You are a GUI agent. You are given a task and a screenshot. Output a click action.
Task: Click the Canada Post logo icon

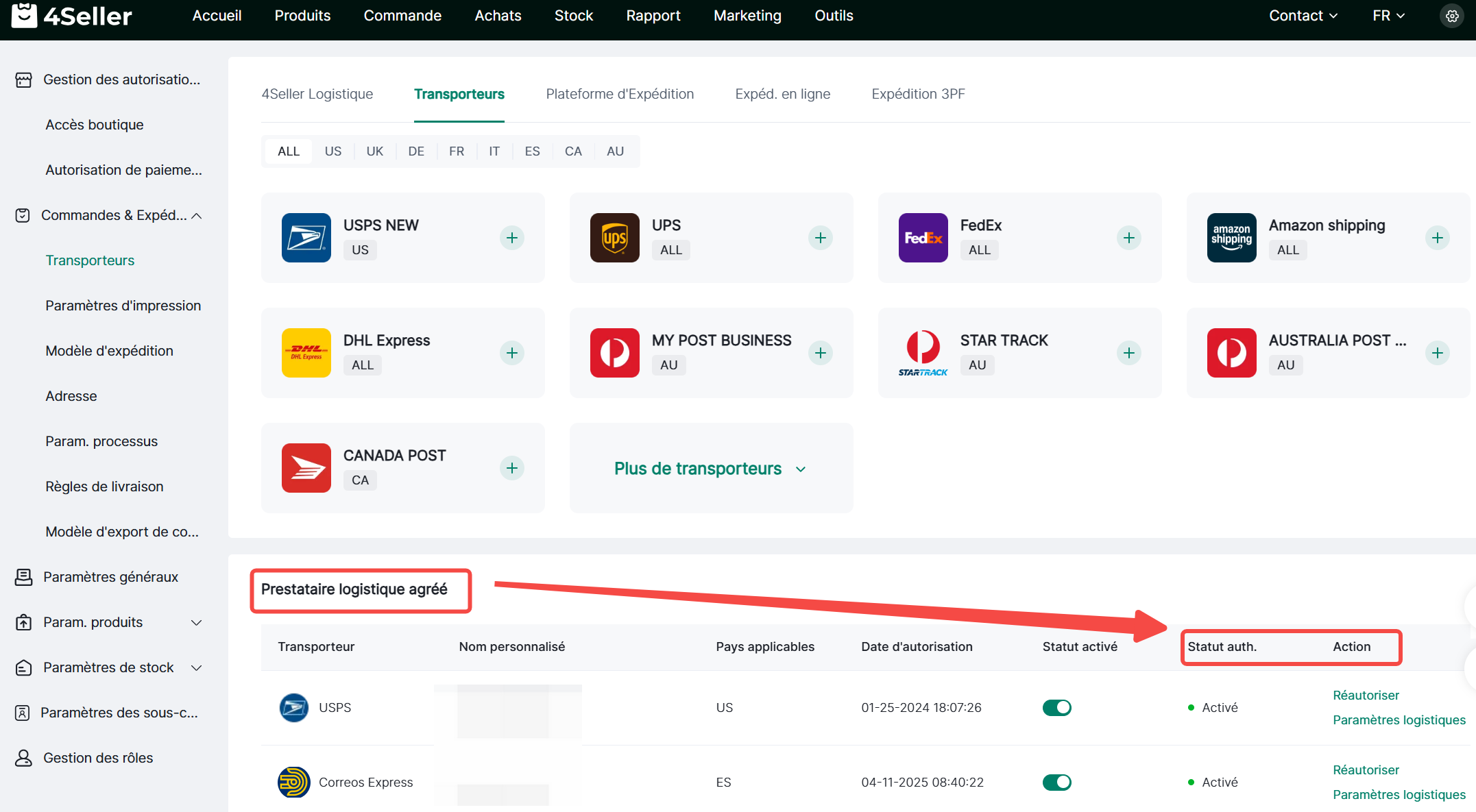click(306, 468)
